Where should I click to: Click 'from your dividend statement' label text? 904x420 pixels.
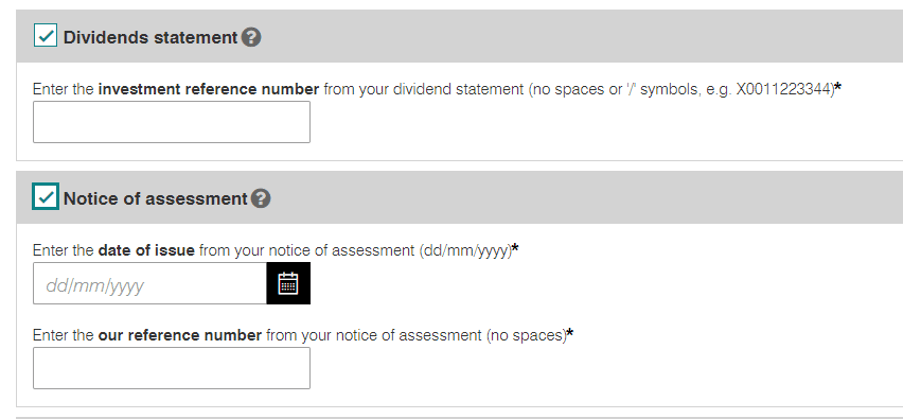(424, 89)
